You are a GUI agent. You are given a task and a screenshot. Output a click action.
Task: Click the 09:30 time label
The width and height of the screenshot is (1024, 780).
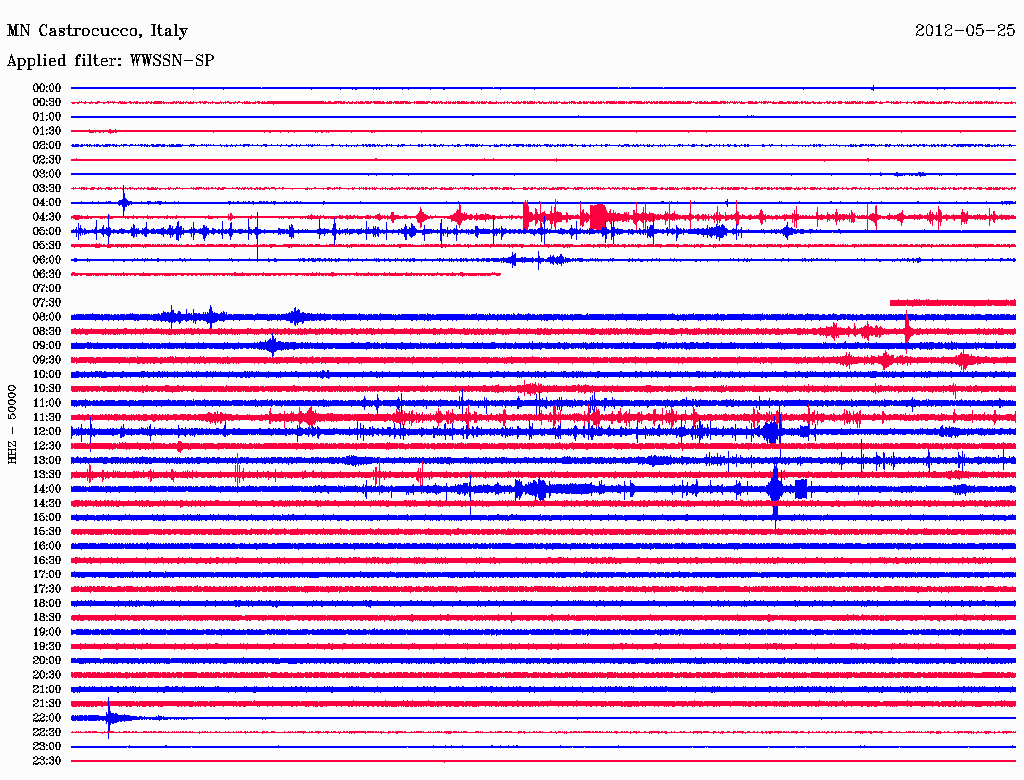pyautogui.click(x=47, y=361)
